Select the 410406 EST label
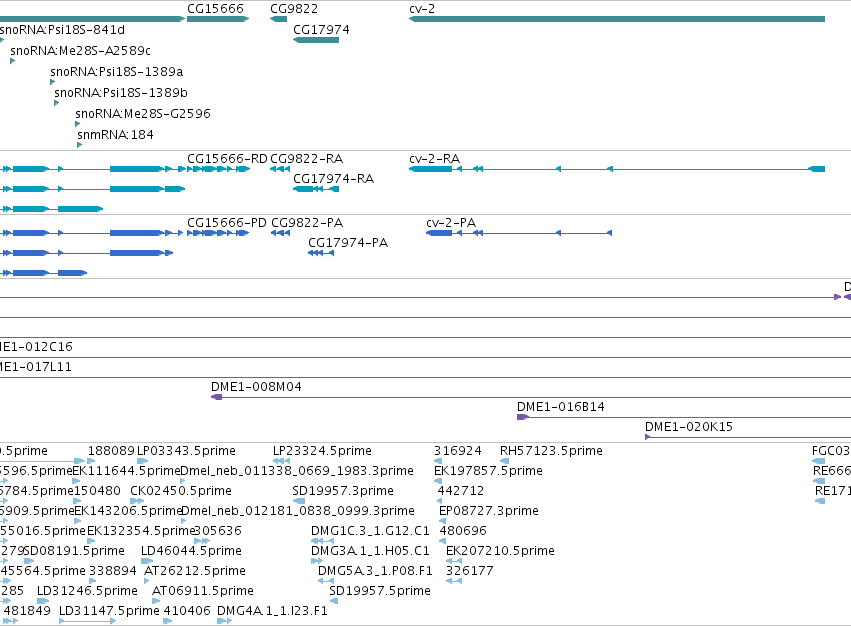 187,611
